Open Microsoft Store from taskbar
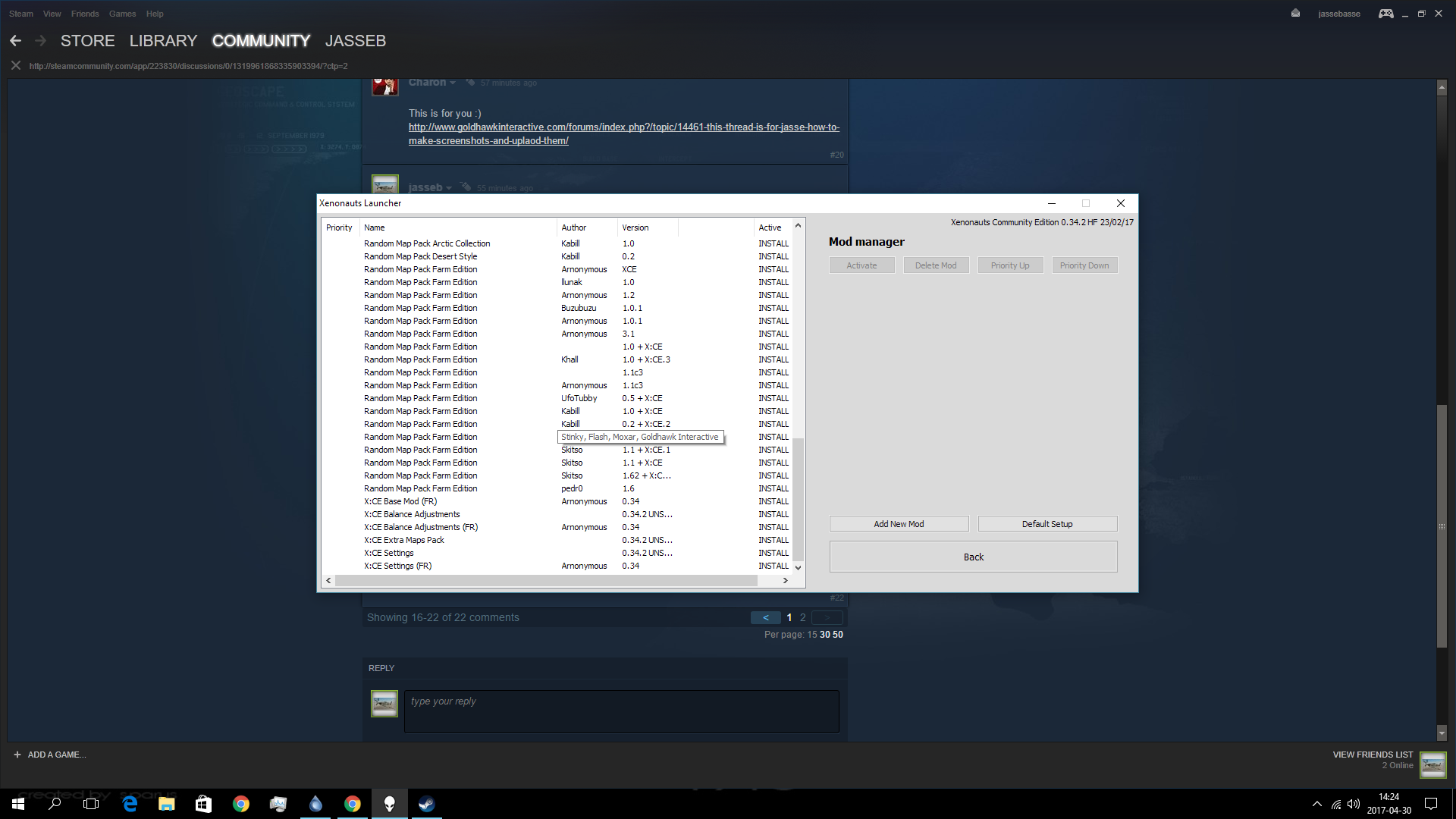Viewport: 1456px width, 819px height. [203, 804]
